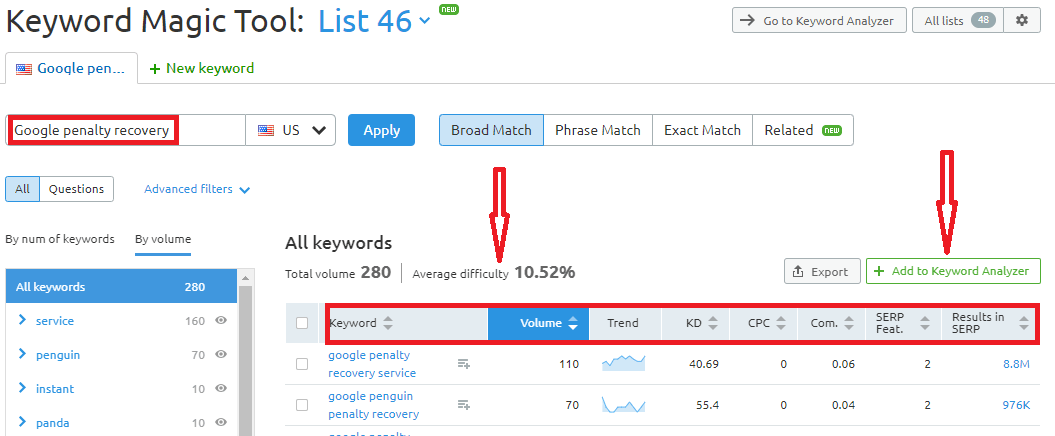Click the keyword groups scrollbar
The width and height of the screenshot is (1055, 436).
246,360
